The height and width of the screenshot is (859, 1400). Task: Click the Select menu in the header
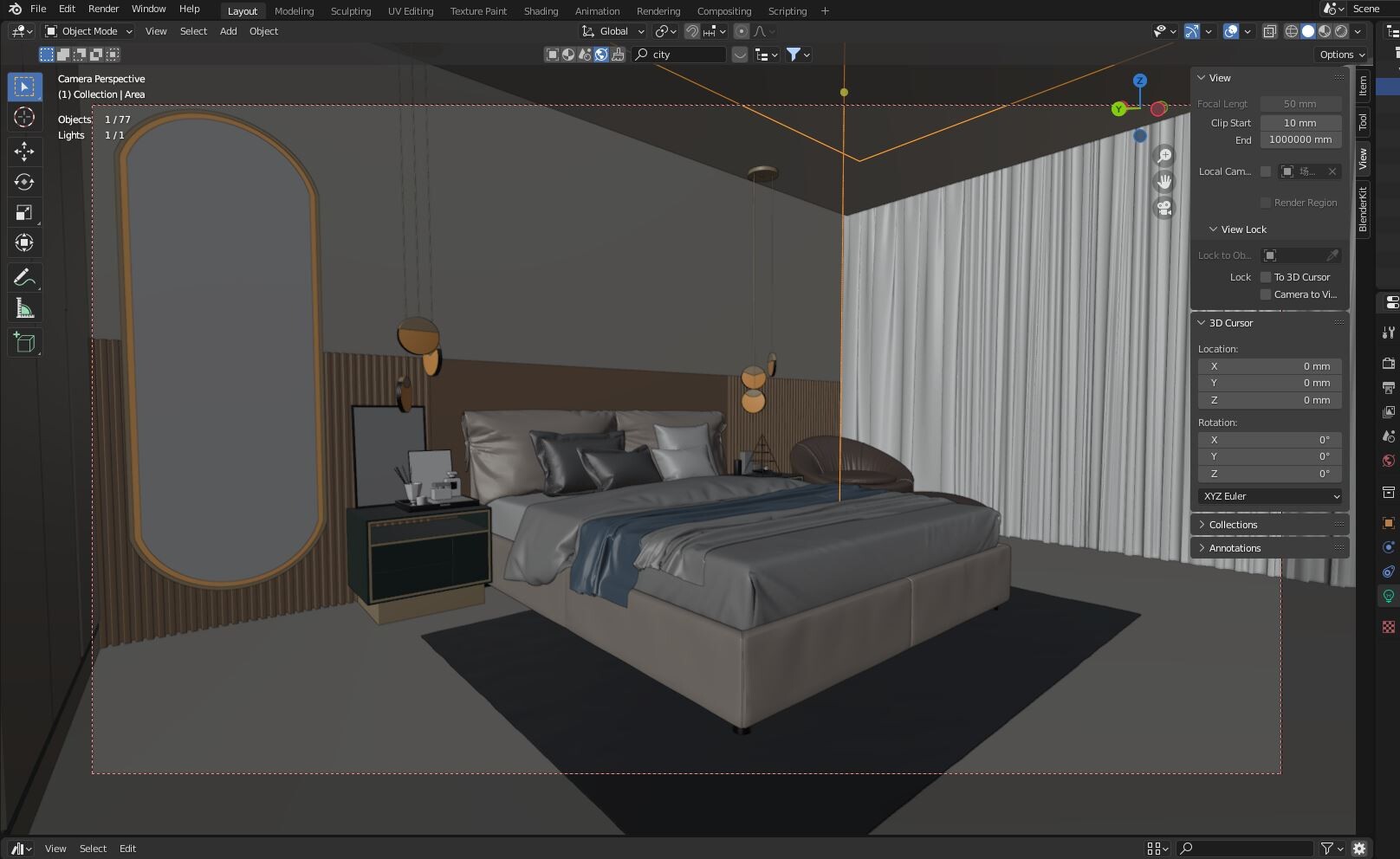pos(192,31)
